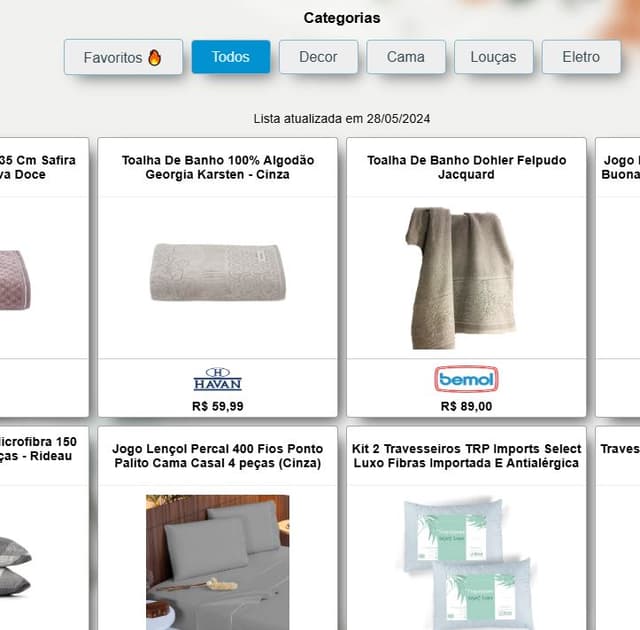Open Jogo Lençol Percal 400 Fios title

pos(218,456)
